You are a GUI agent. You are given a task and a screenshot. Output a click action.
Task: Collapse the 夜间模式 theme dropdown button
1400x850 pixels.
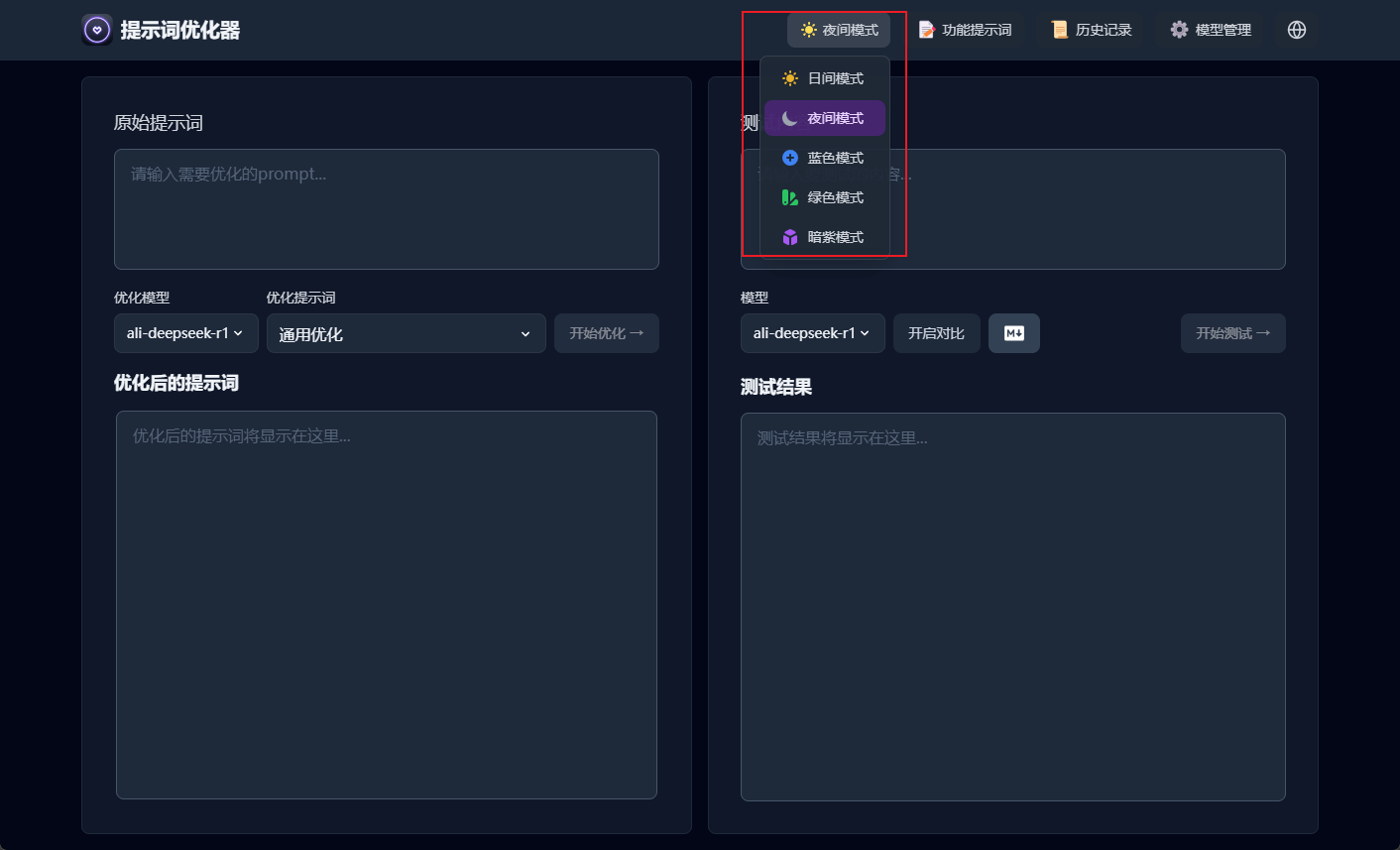pos(839,30)
